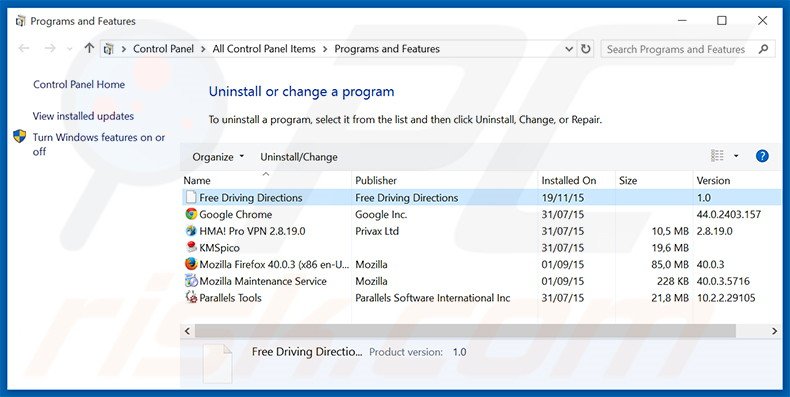Click the search magnifier icon
Viewport: 790px width, 397px height.
[x=763, y=49]
